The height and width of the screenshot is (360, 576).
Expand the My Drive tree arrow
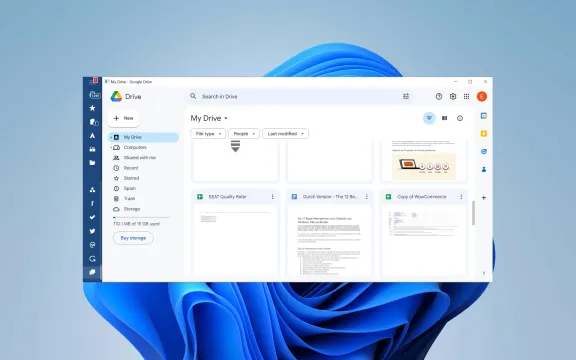111,137
